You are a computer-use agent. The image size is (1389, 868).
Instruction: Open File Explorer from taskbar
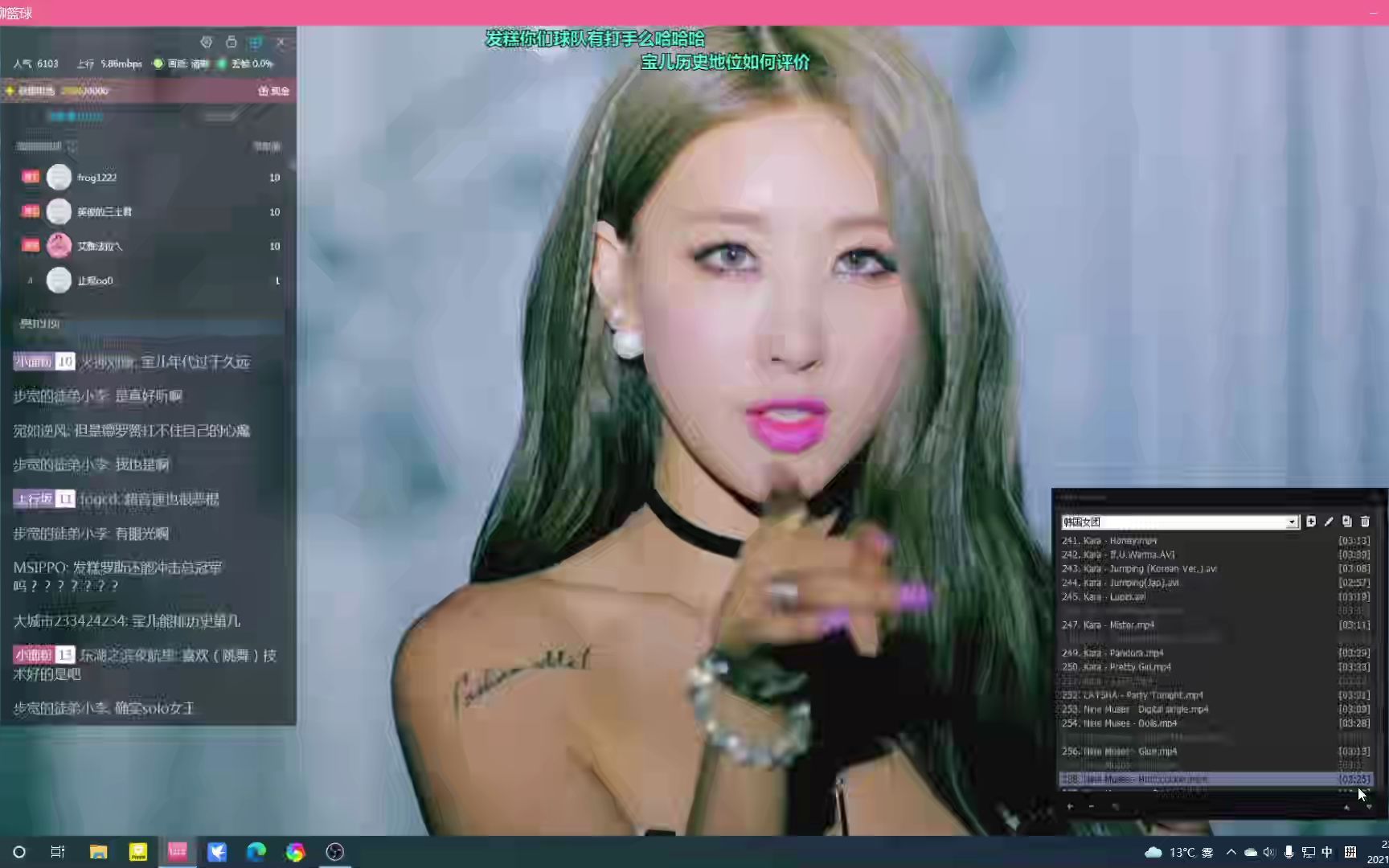click(x=98, y=852)
